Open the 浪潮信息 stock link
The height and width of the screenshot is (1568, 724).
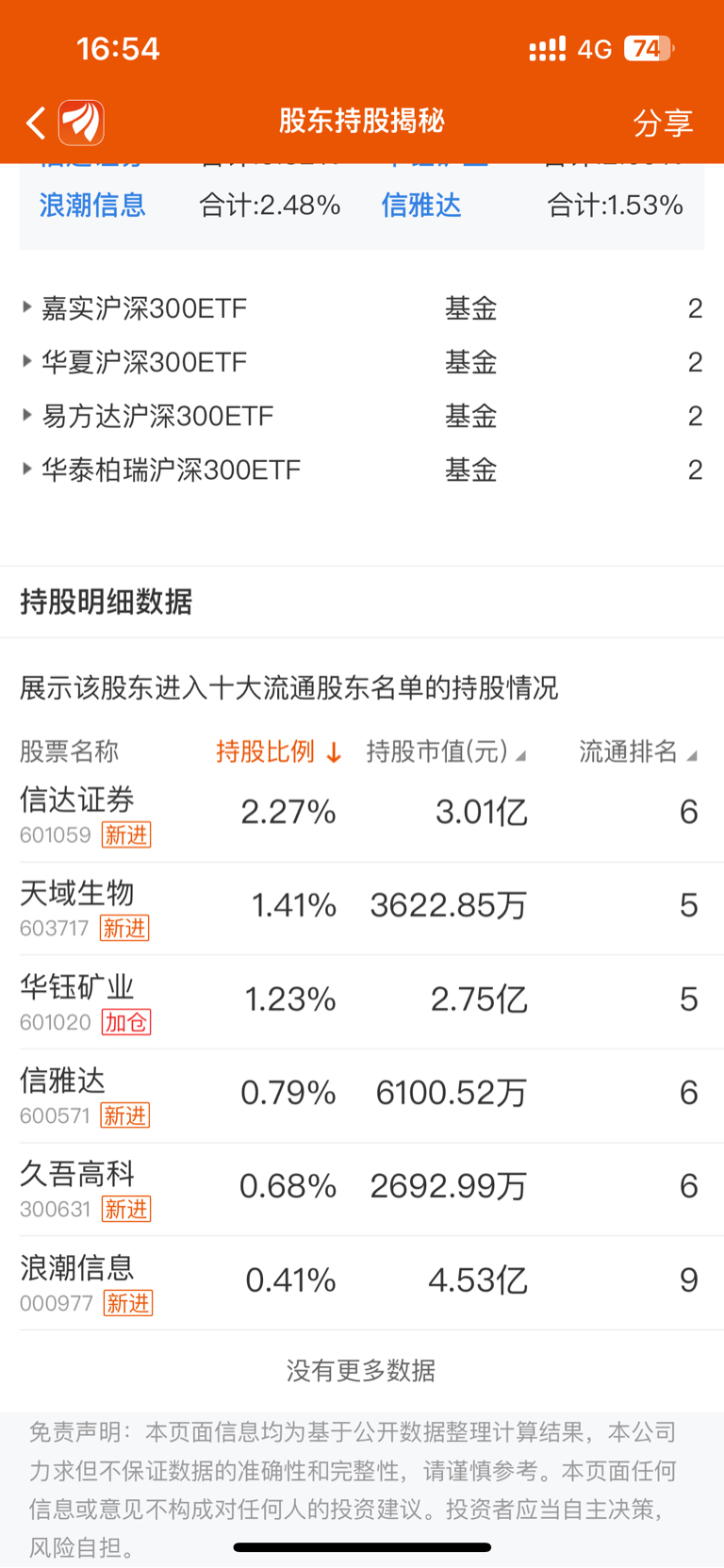pos(92,205)
